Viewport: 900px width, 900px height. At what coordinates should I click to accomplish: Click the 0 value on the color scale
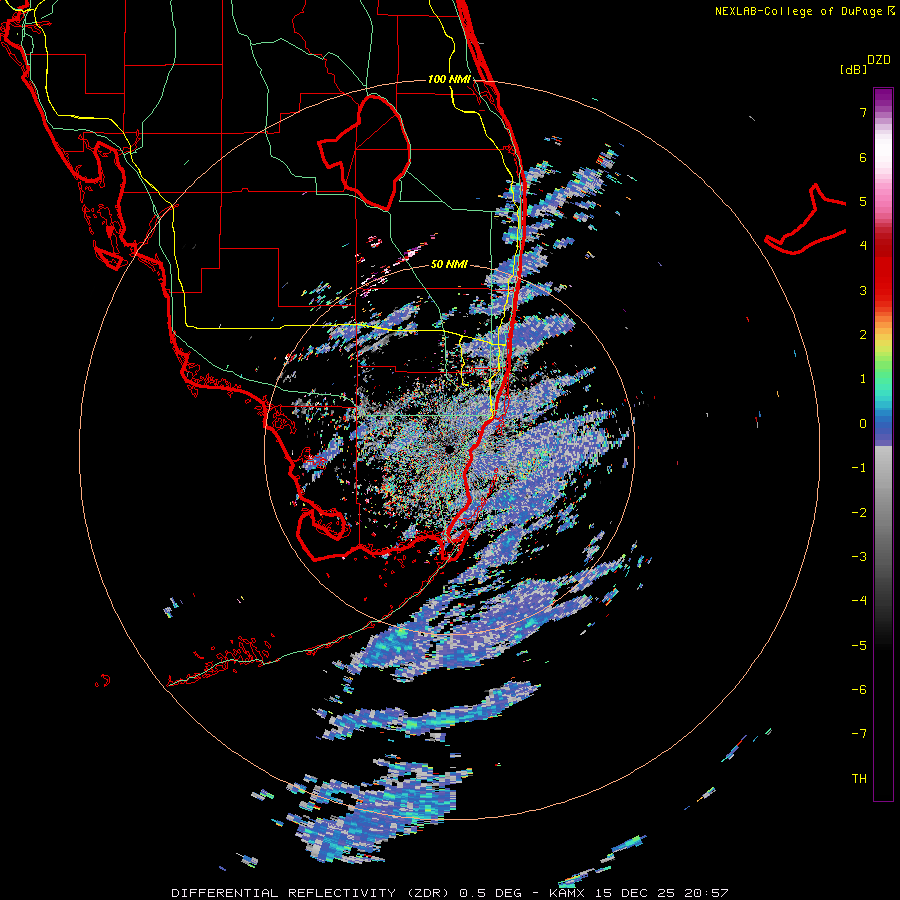pos(863,424)
